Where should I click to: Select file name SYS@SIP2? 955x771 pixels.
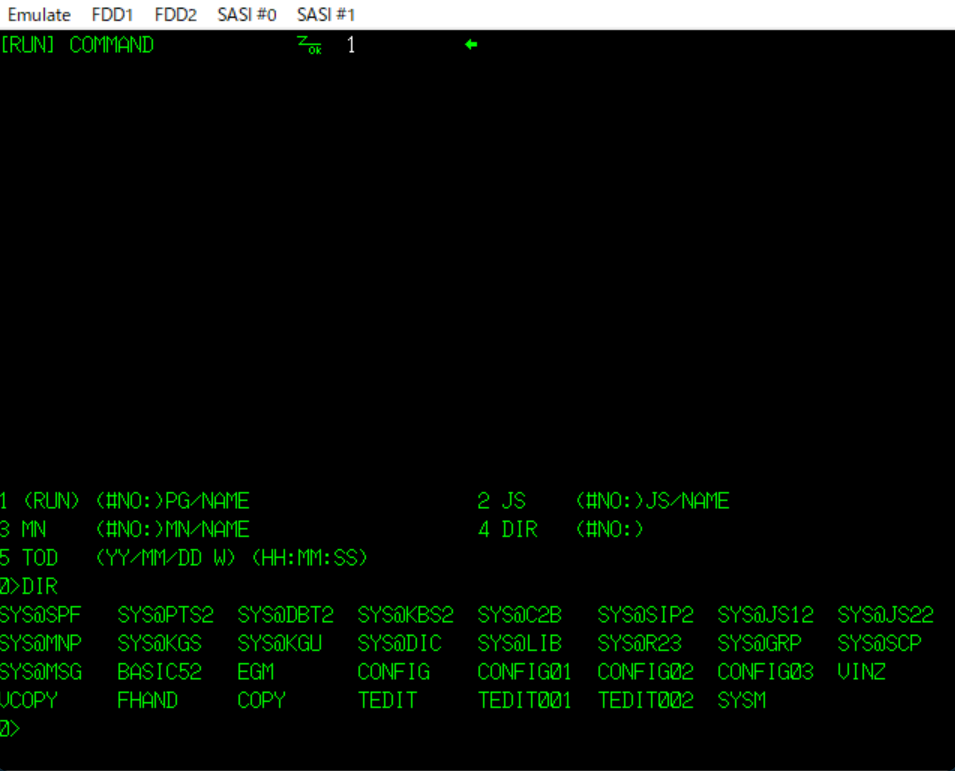(646, 615)
